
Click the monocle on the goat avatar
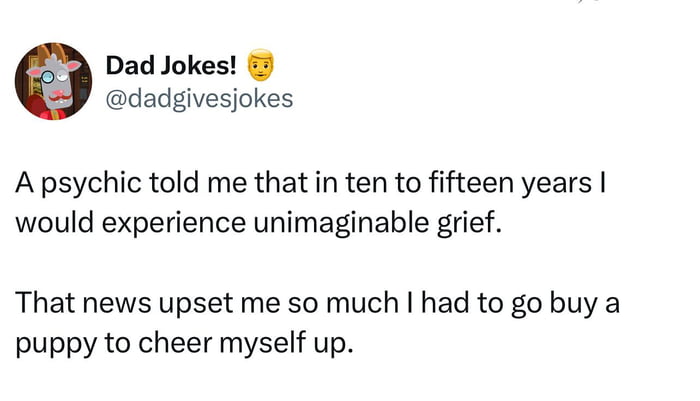coord(47,77)
